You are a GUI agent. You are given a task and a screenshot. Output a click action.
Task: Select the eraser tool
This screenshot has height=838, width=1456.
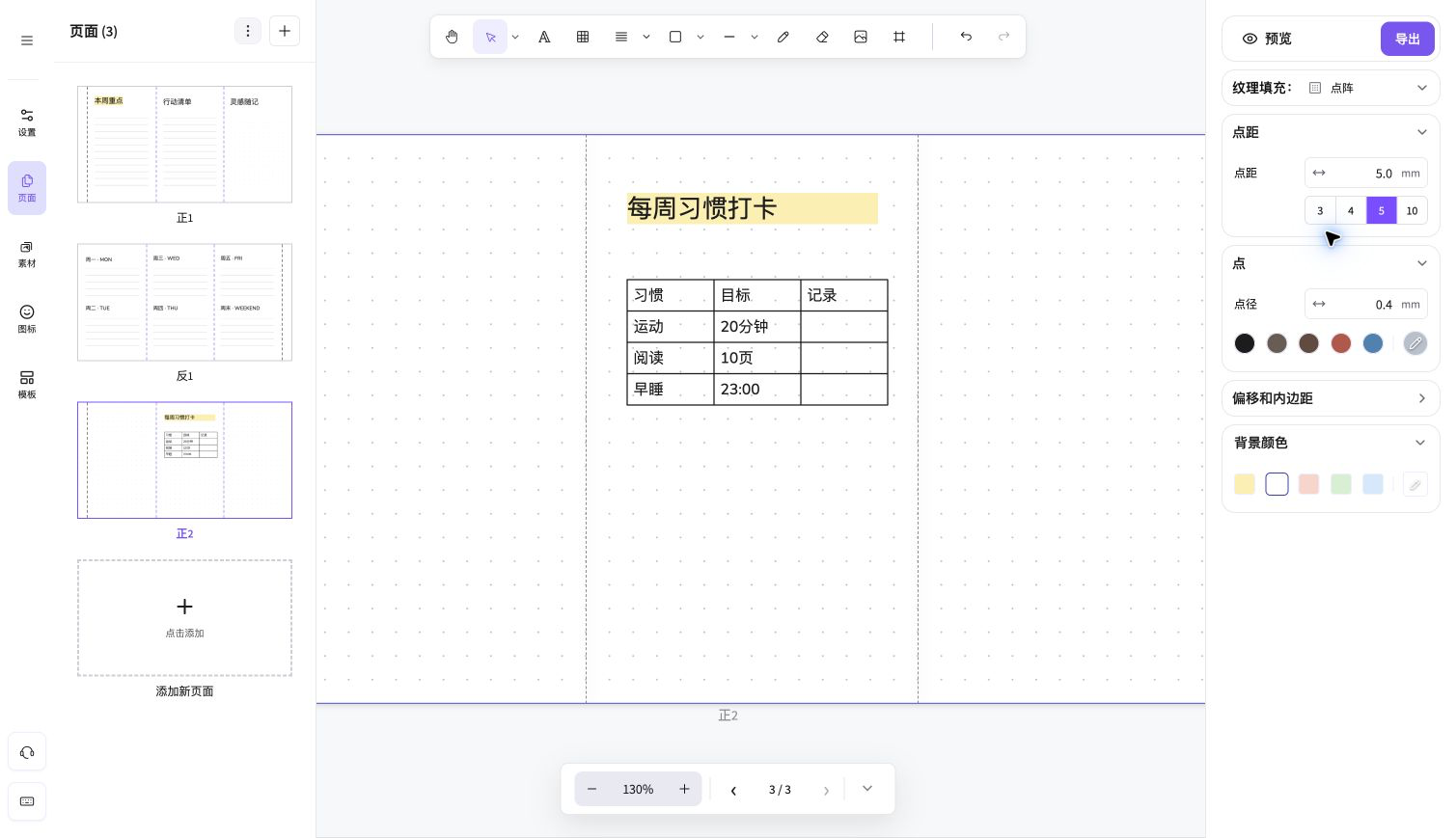(x=822, y=37)
